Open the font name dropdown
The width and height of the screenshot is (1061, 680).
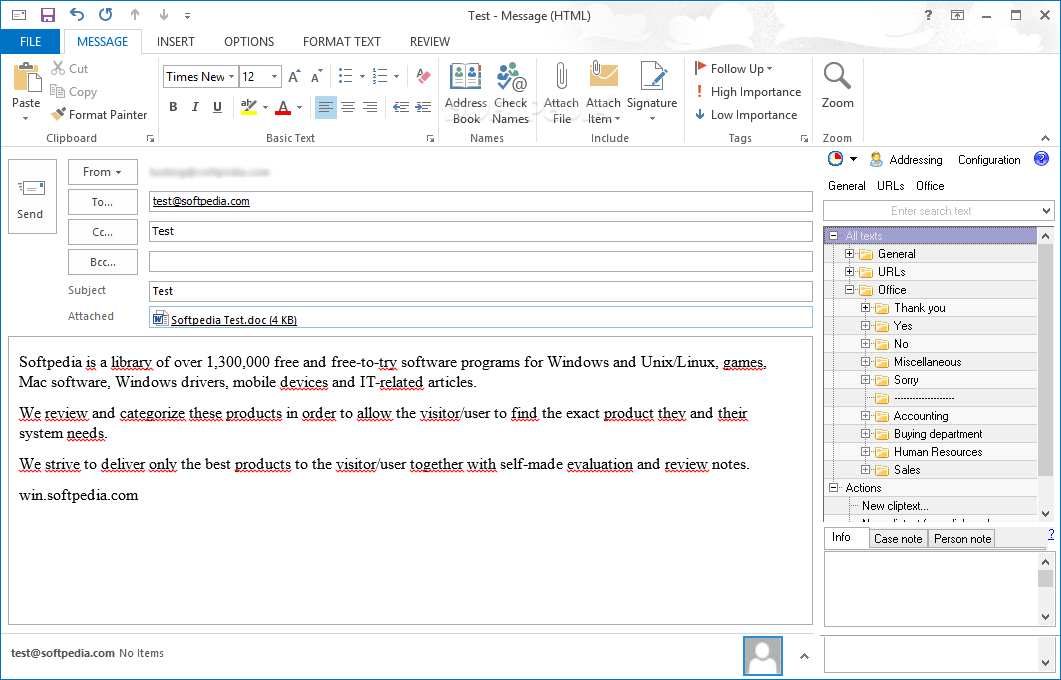tap(232, 77)
